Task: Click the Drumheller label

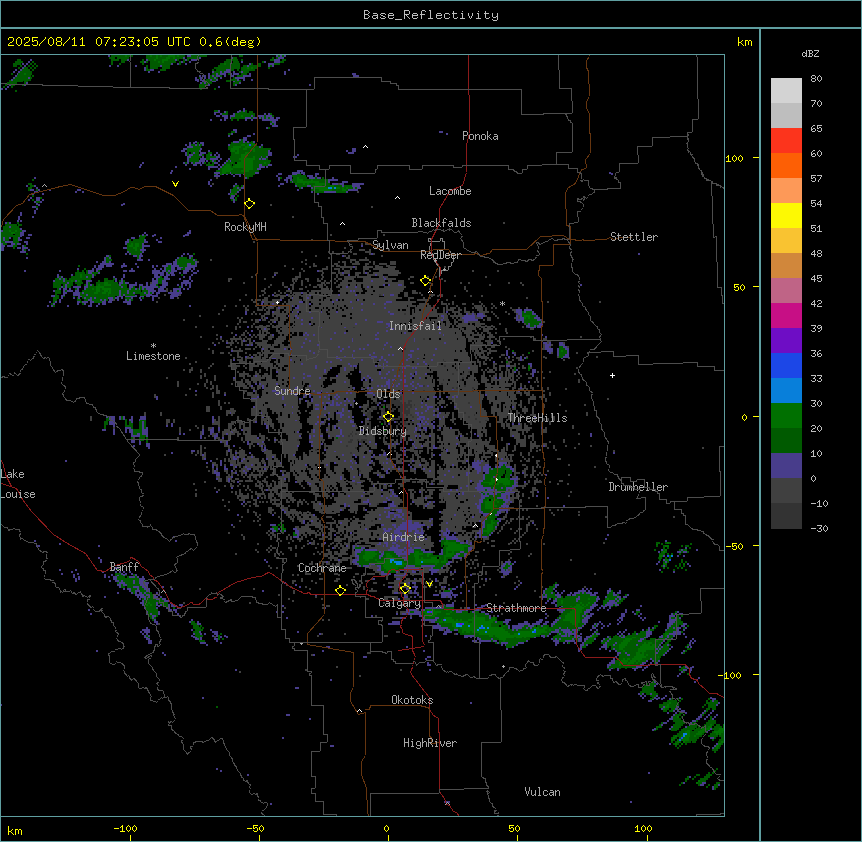Action: coord(638,487)
